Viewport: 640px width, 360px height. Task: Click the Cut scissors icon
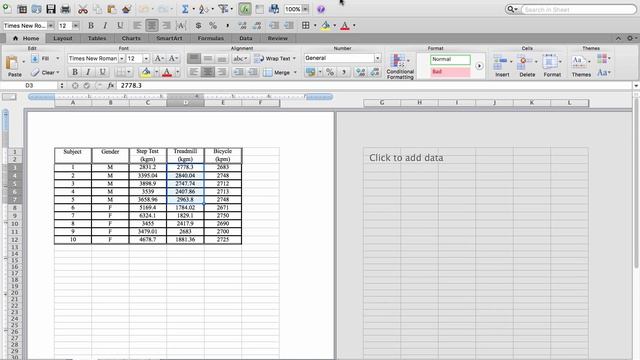pos(83,9)
